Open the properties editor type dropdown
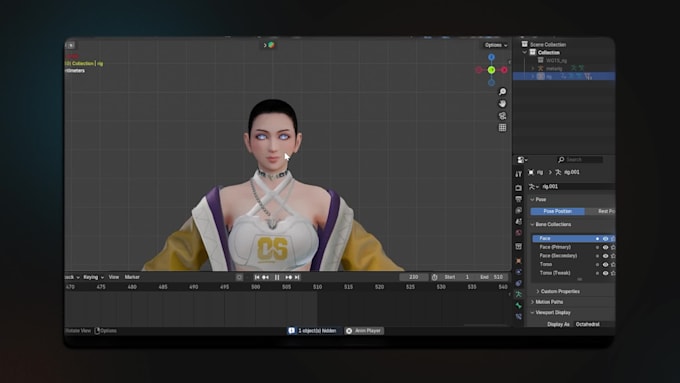This screenshot has width=680, height=383. (522, 160)
